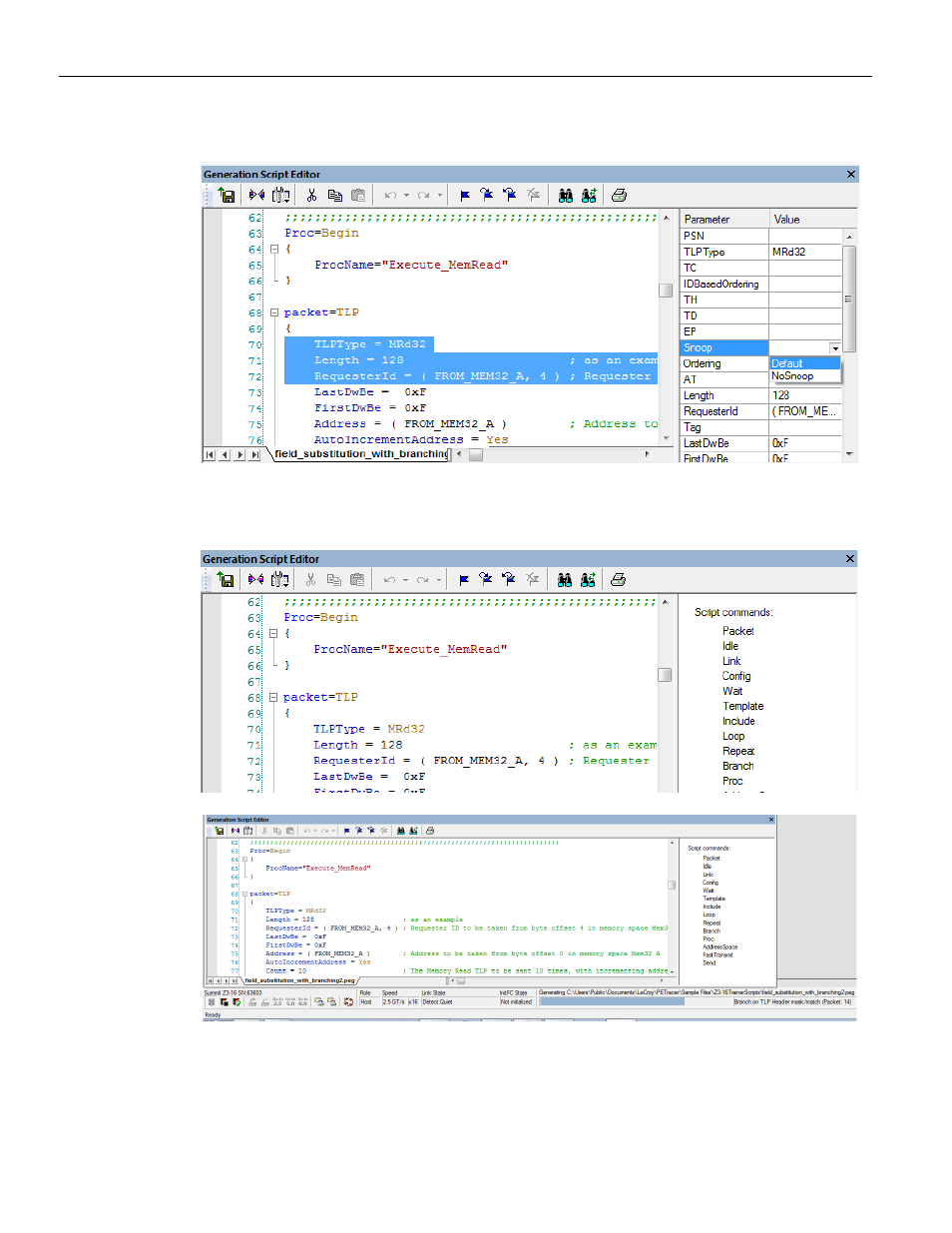Click Loop script command in middle editor
The width and height of the screenshot is (952, 1233).
click(x=733, y=736)
